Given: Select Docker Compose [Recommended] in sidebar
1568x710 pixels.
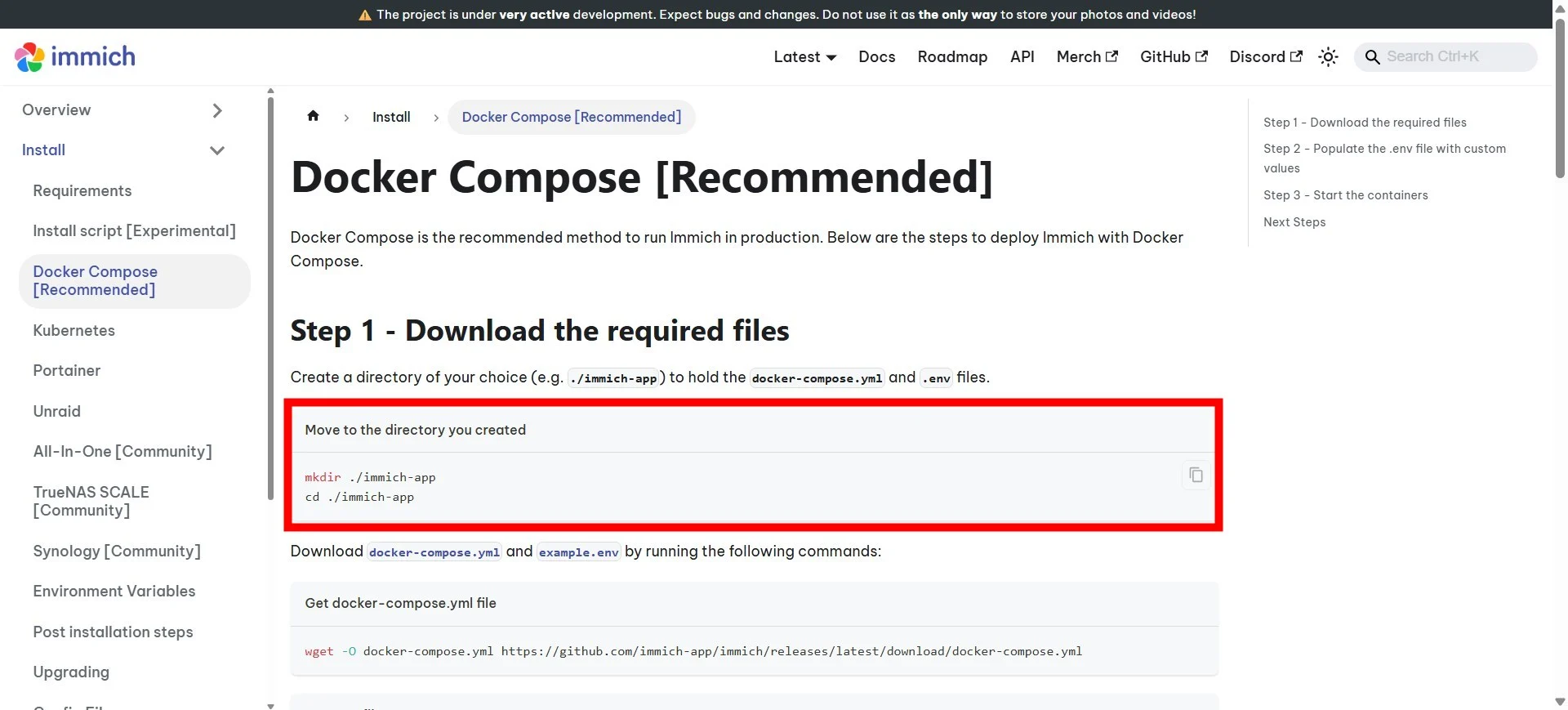Looking at the screenshot, I should coord(135,281).
